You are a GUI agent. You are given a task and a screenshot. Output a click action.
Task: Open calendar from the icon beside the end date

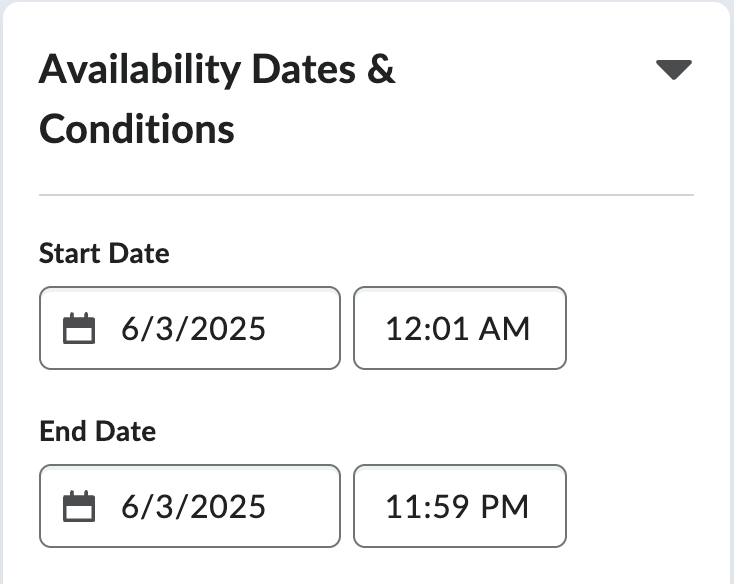(79, 506)
